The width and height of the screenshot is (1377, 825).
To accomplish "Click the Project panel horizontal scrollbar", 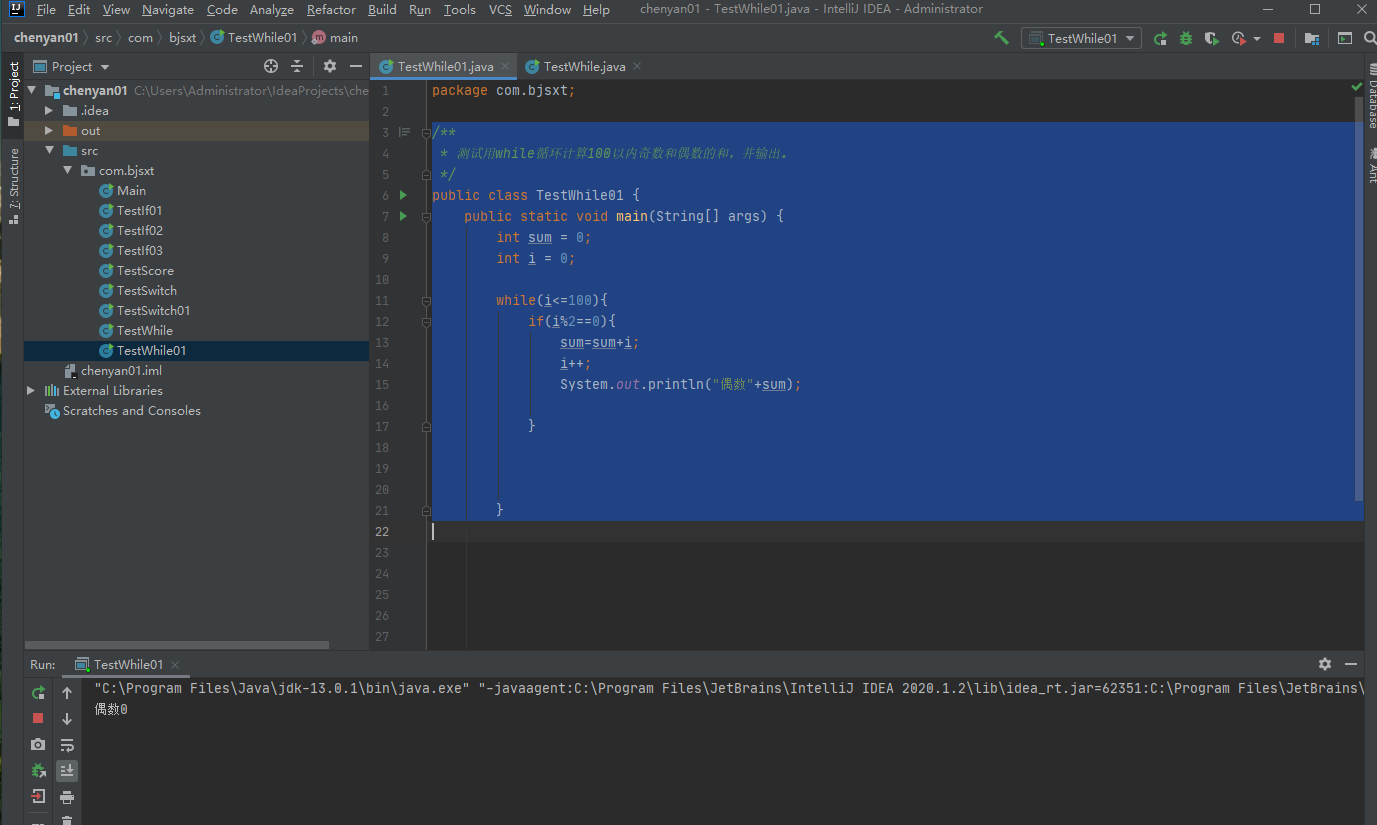I will [x=177, y=645].
